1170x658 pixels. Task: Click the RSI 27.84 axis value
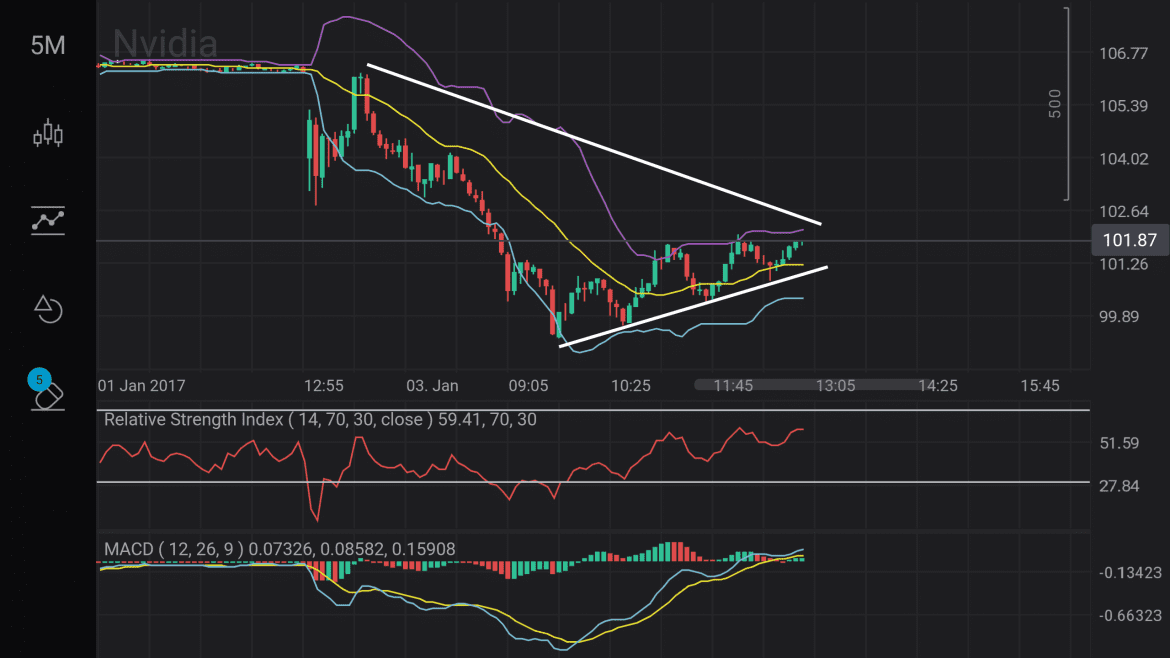coord(1119,486)
